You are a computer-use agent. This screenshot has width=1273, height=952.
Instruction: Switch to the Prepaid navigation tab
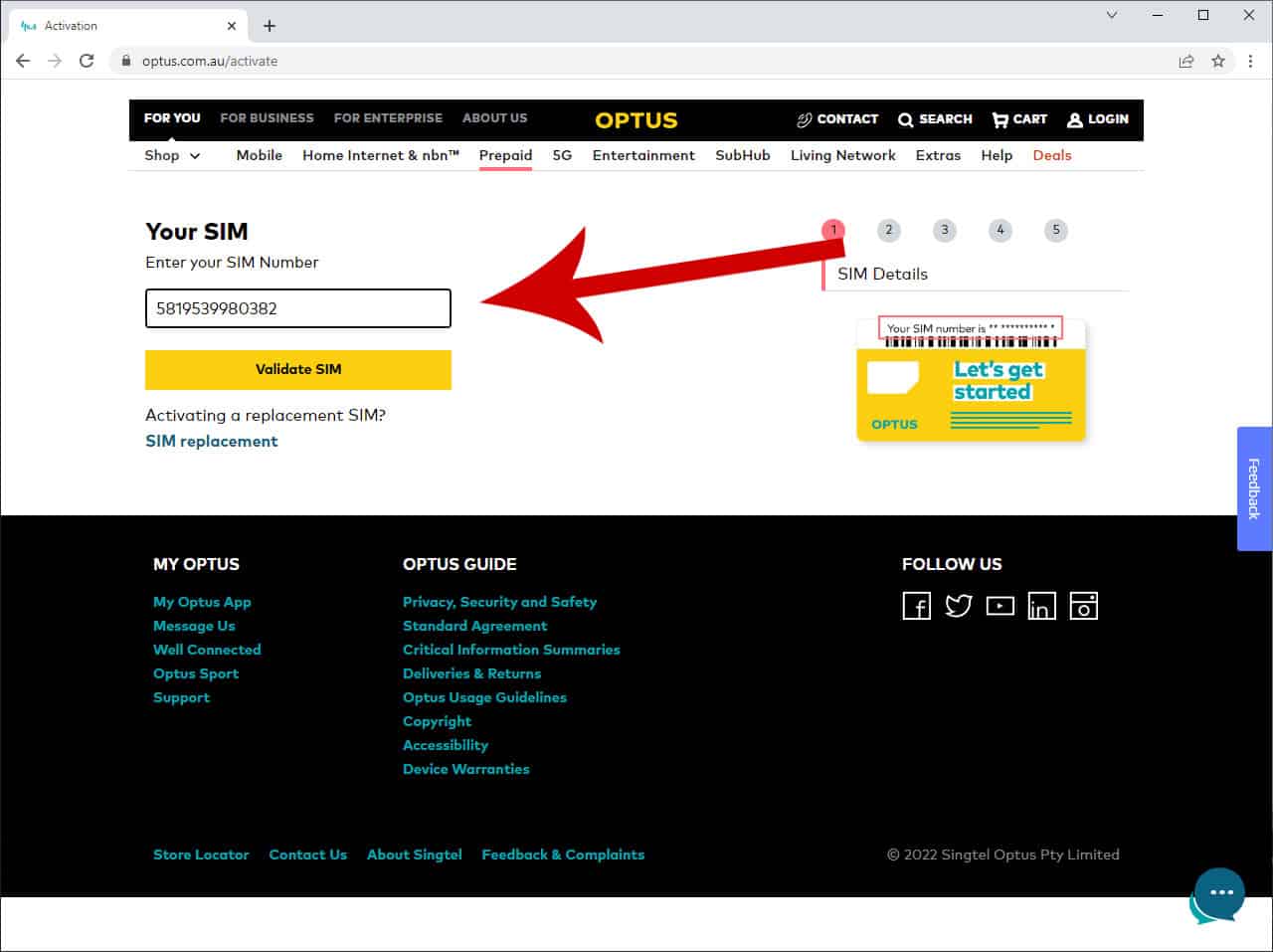point(505,155)
